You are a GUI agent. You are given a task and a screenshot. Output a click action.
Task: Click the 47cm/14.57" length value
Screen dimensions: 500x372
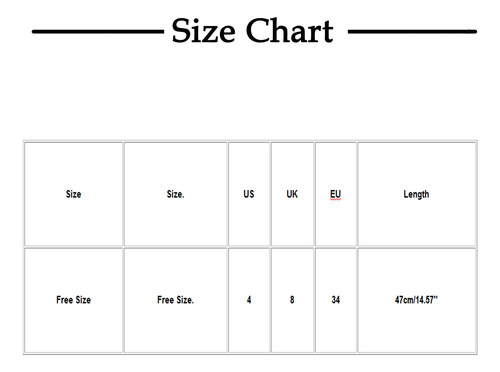click(x=416, y=300)
